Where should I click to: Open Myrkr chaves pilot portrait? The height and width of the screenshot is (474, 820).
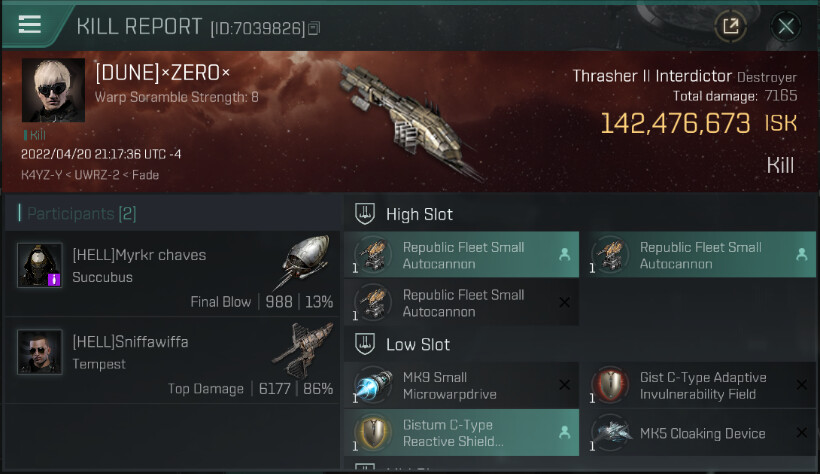[x=40, y=265]
